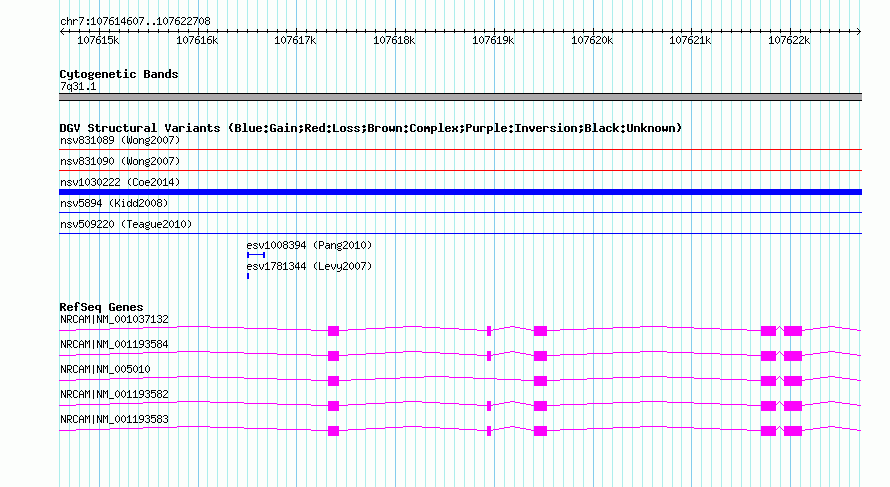Screen dimensions: 890x487
Task: Open variant nsv5894 (Kidd2008) label
Action: pyautogui.click(x=114, y=203)
